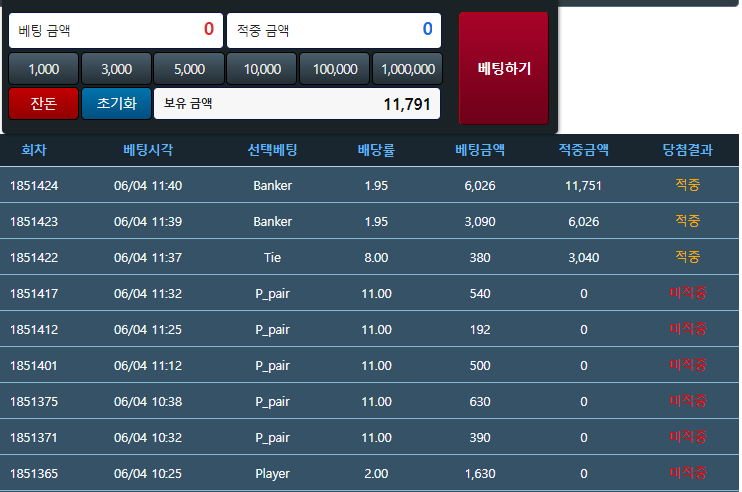Click bet amount 3,090
Screen dimensions: 742x492
(480, 221)
